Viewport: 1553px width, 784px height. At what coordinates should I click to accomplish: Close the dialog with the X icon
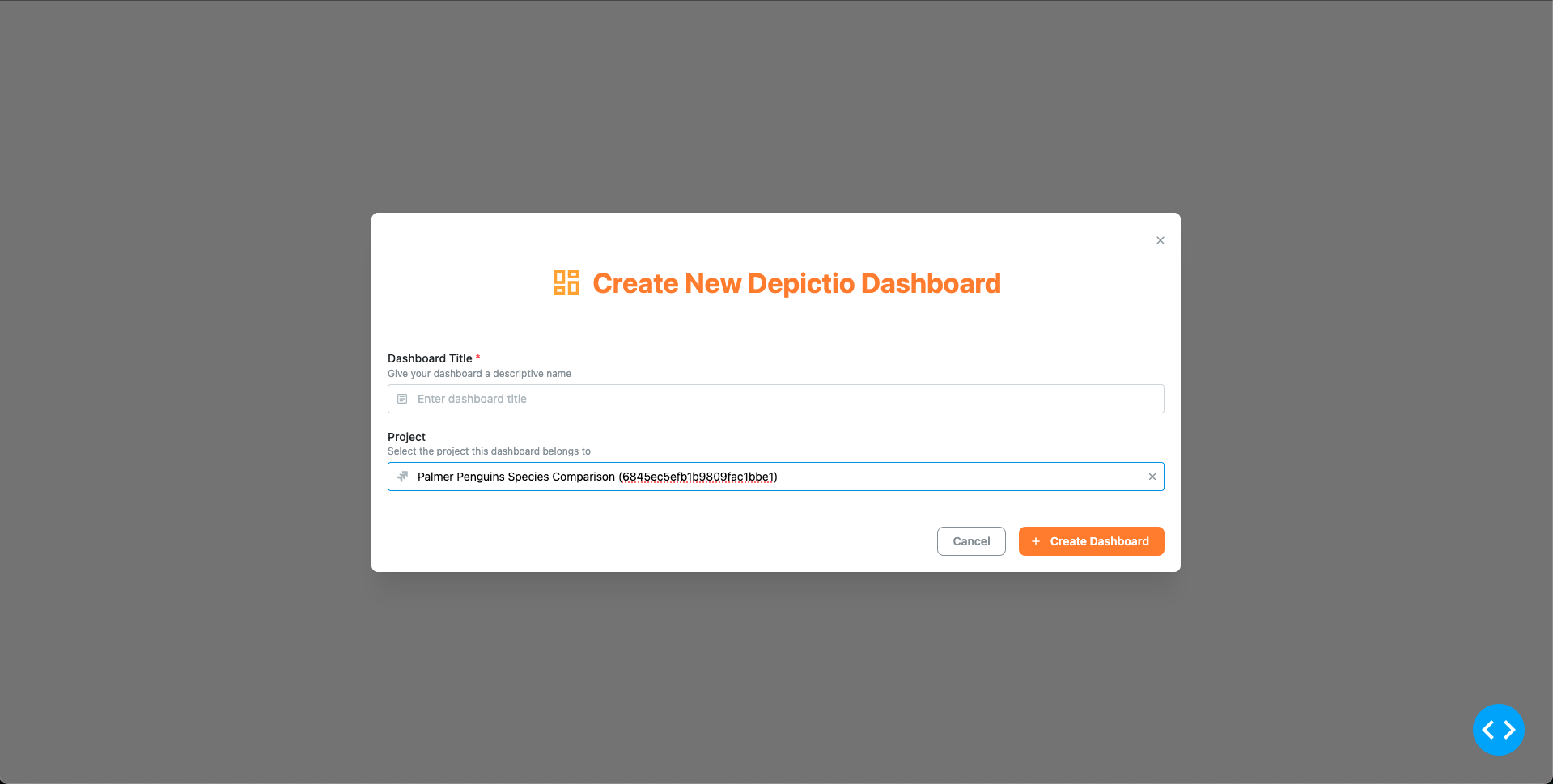[1160, 240]
